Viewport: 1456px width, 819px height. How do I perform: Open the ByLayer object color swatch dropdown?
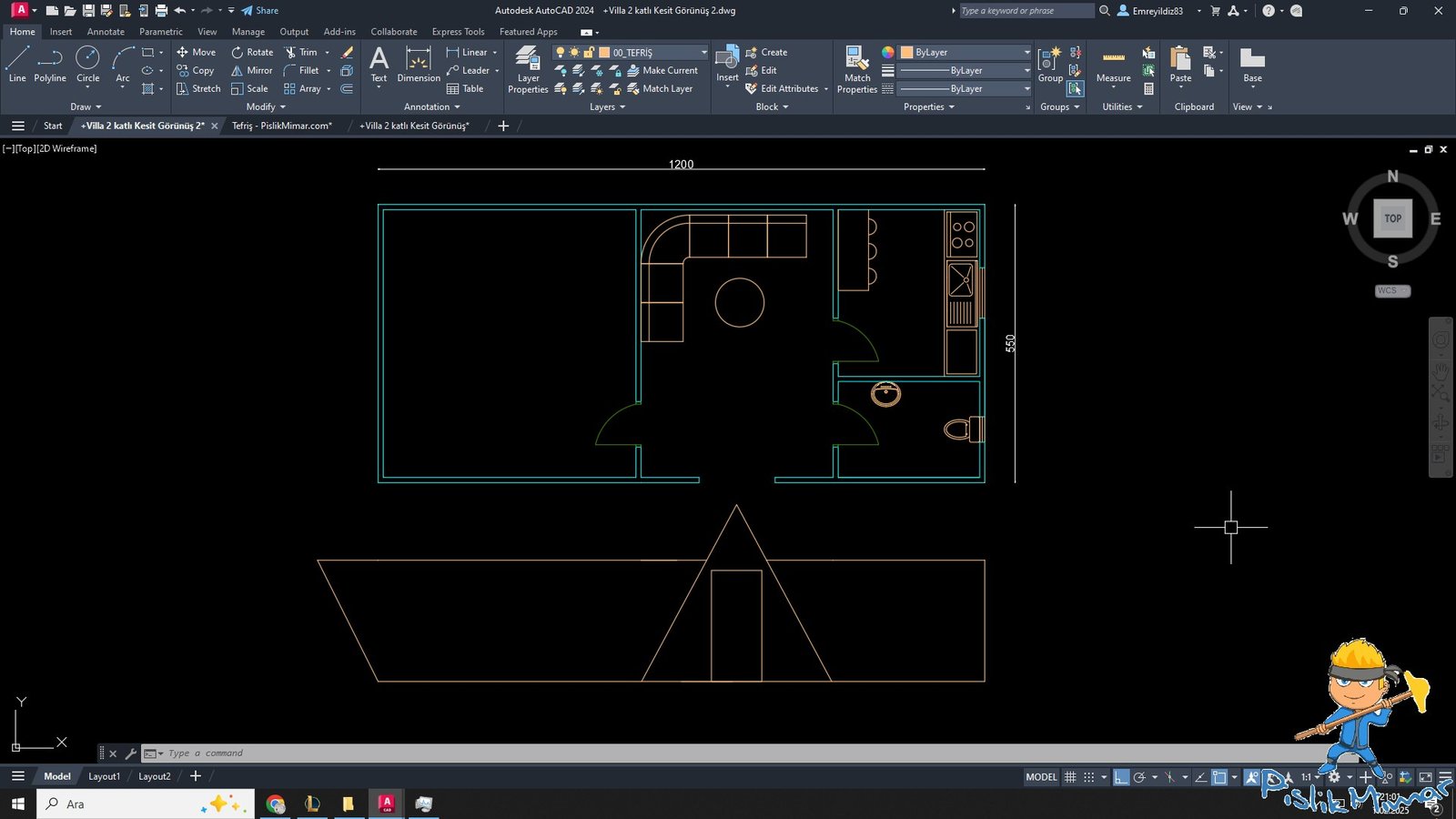coord(966,53)
